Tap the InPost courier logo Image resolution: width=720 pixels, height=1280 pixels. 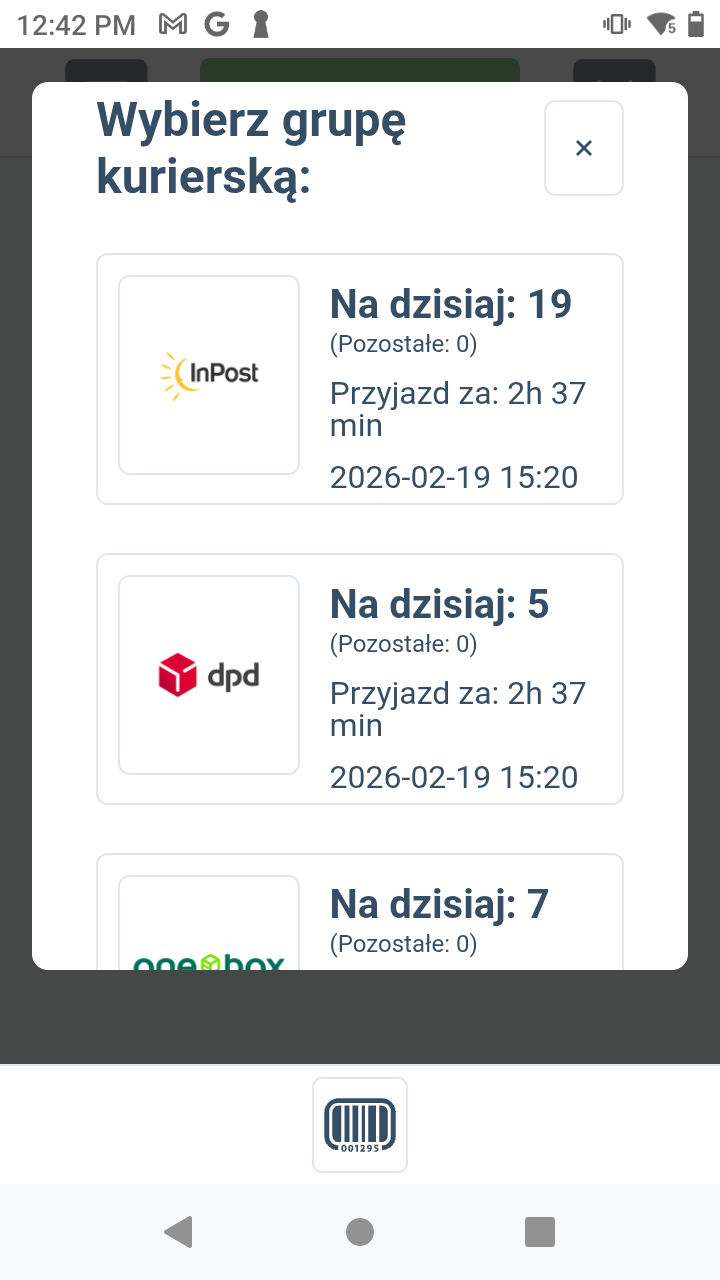click(x=209, y=374)
